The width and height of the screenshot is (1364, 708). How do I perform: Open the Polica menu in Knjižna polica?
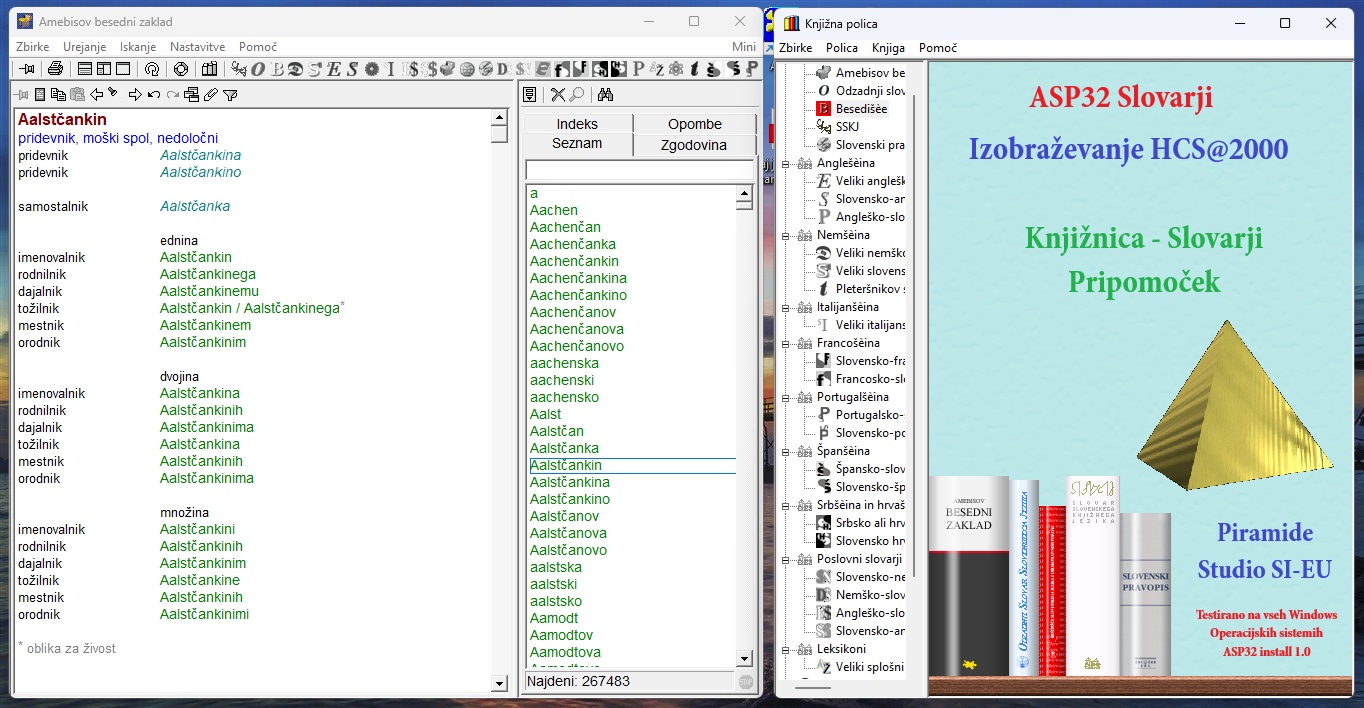842,48
